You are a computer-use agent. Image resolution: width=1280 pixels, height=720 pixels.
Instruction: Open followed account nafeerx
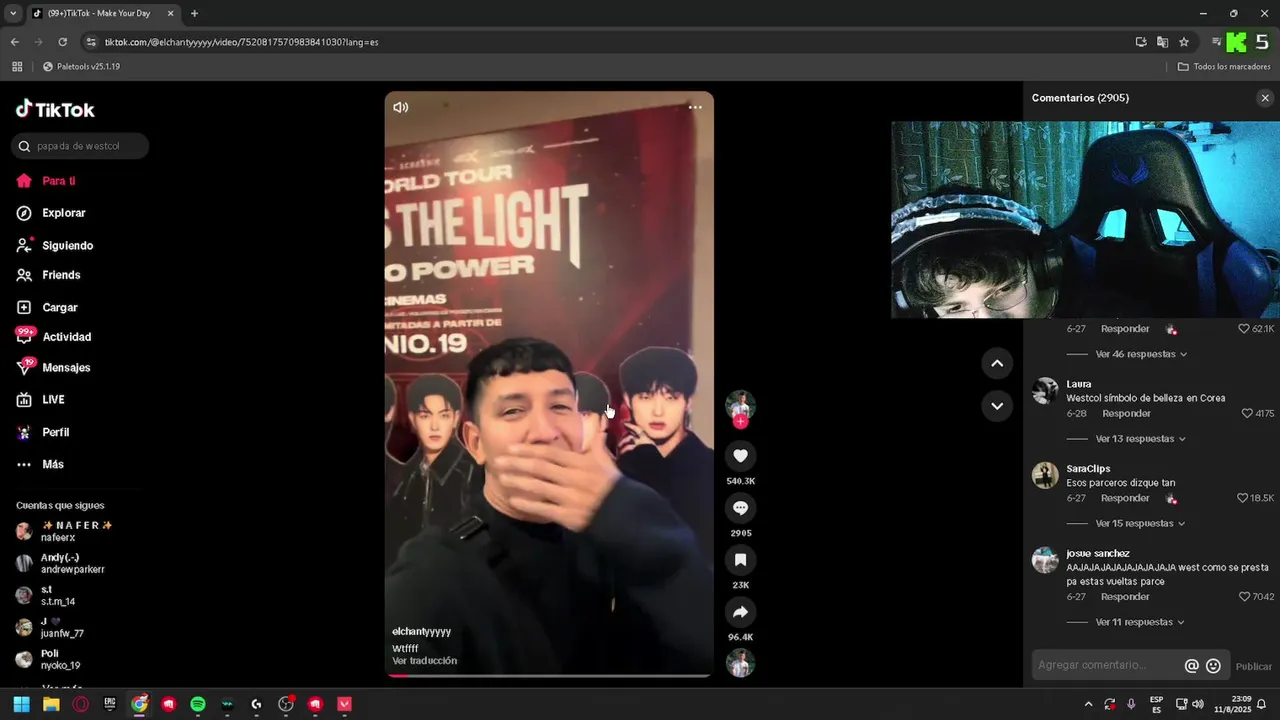(65, 531)
